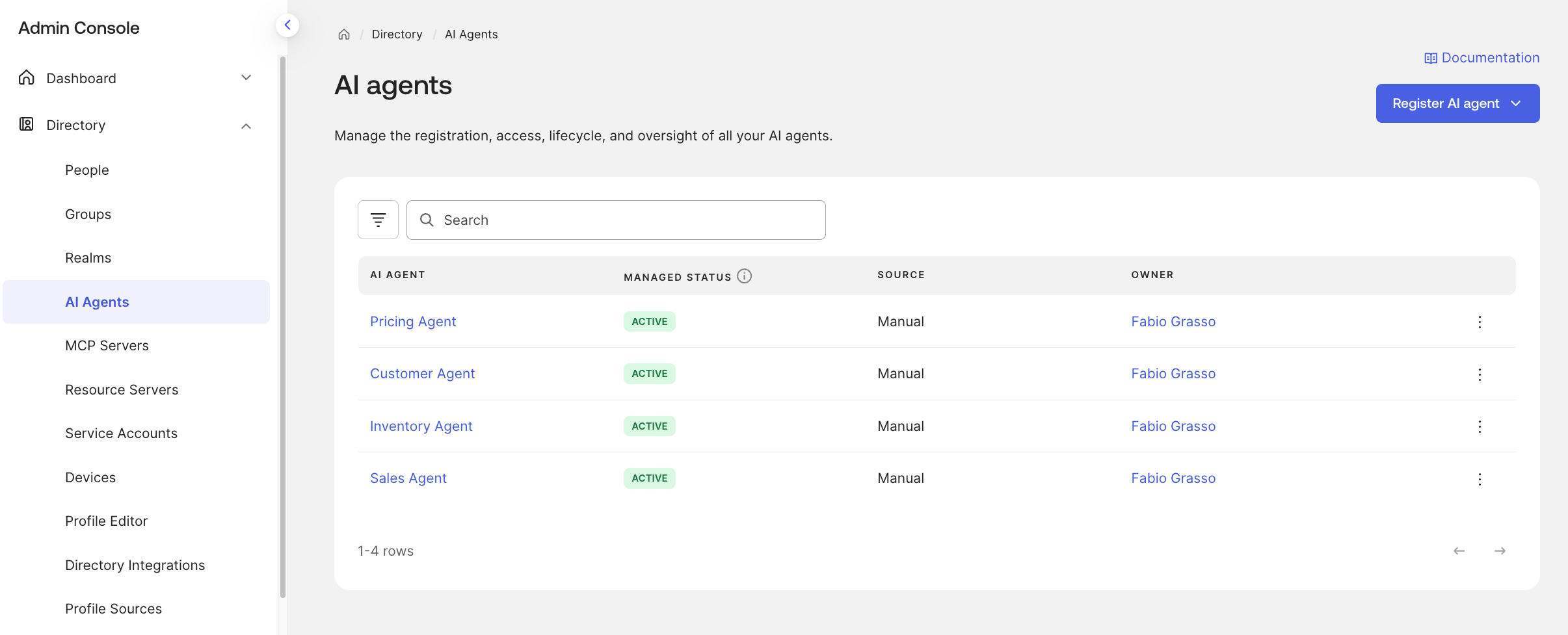The image size is (1568, 635).
Task: Collapse the sidebar with the circular arrow
Action: pyautogui.click(x=287, y=25)
